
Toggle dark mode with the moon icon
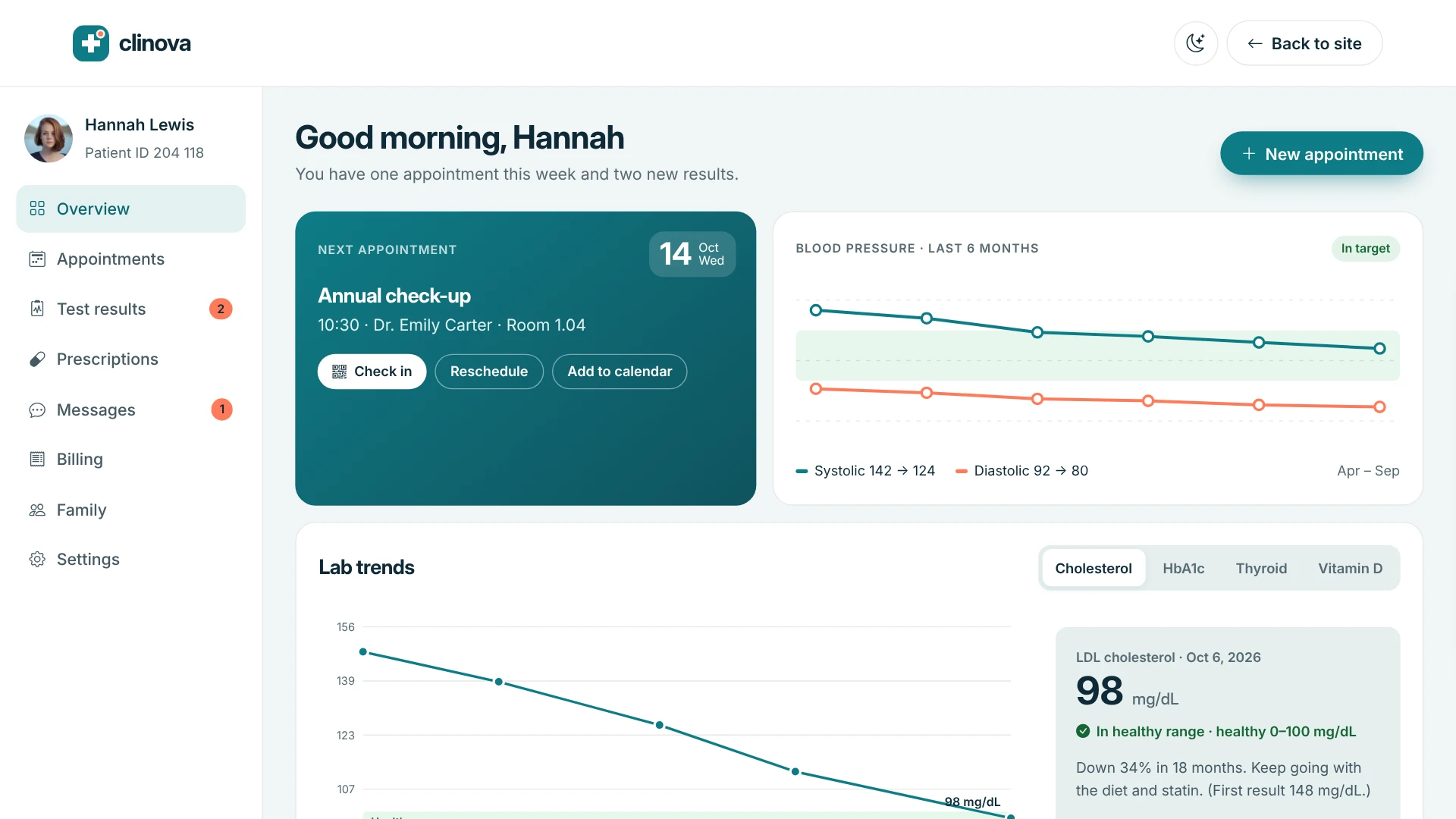coord(1196,43)
